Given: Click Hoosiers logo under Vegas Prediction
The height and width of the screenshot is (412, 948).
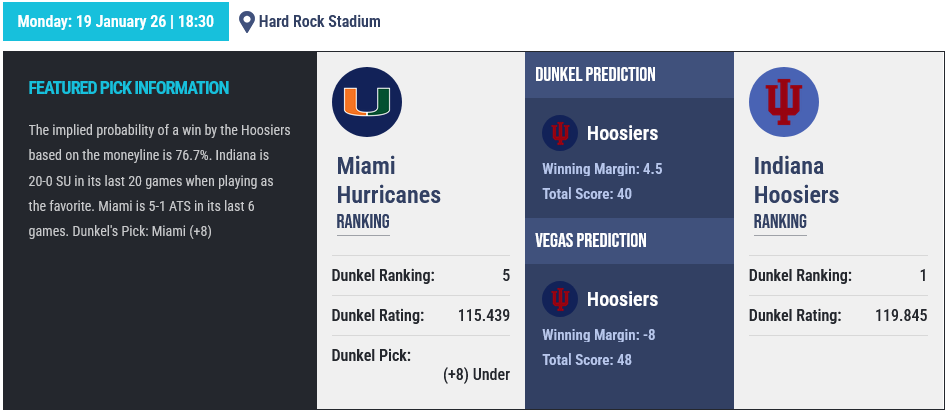Looking at the screenshot, I should point(560,299).
